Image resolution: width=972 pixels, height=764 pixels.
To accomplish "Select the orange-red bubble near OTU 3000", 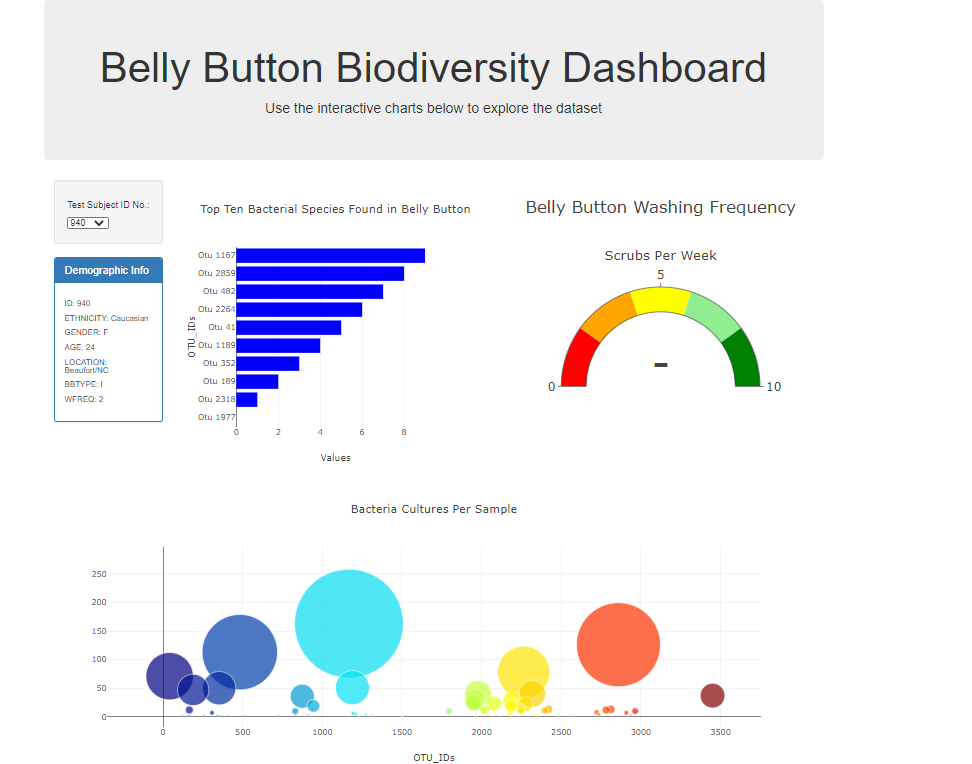I will (618, 645).
